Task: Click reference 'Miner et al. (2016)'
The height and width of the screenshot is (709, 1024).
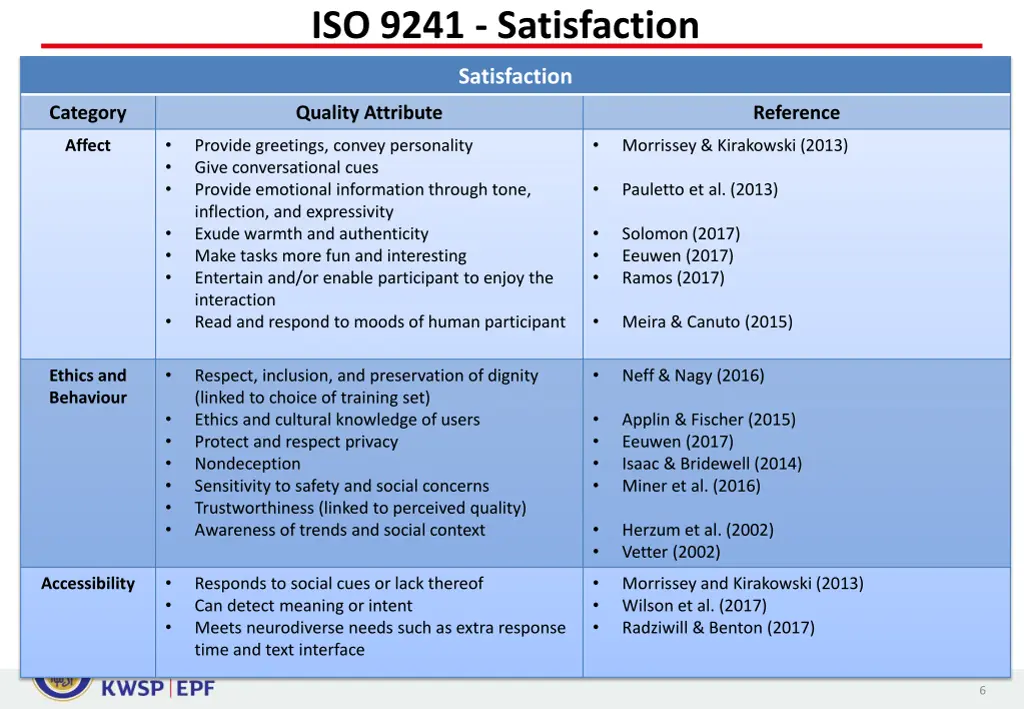Action: pos(691,486)
